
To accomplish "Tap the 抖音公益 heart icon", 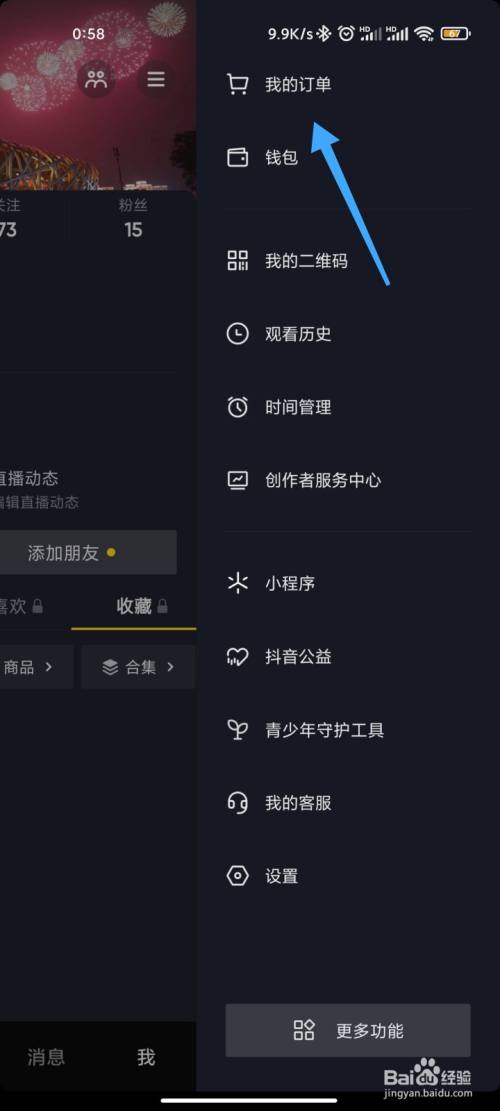I will [x=238, y=656].
